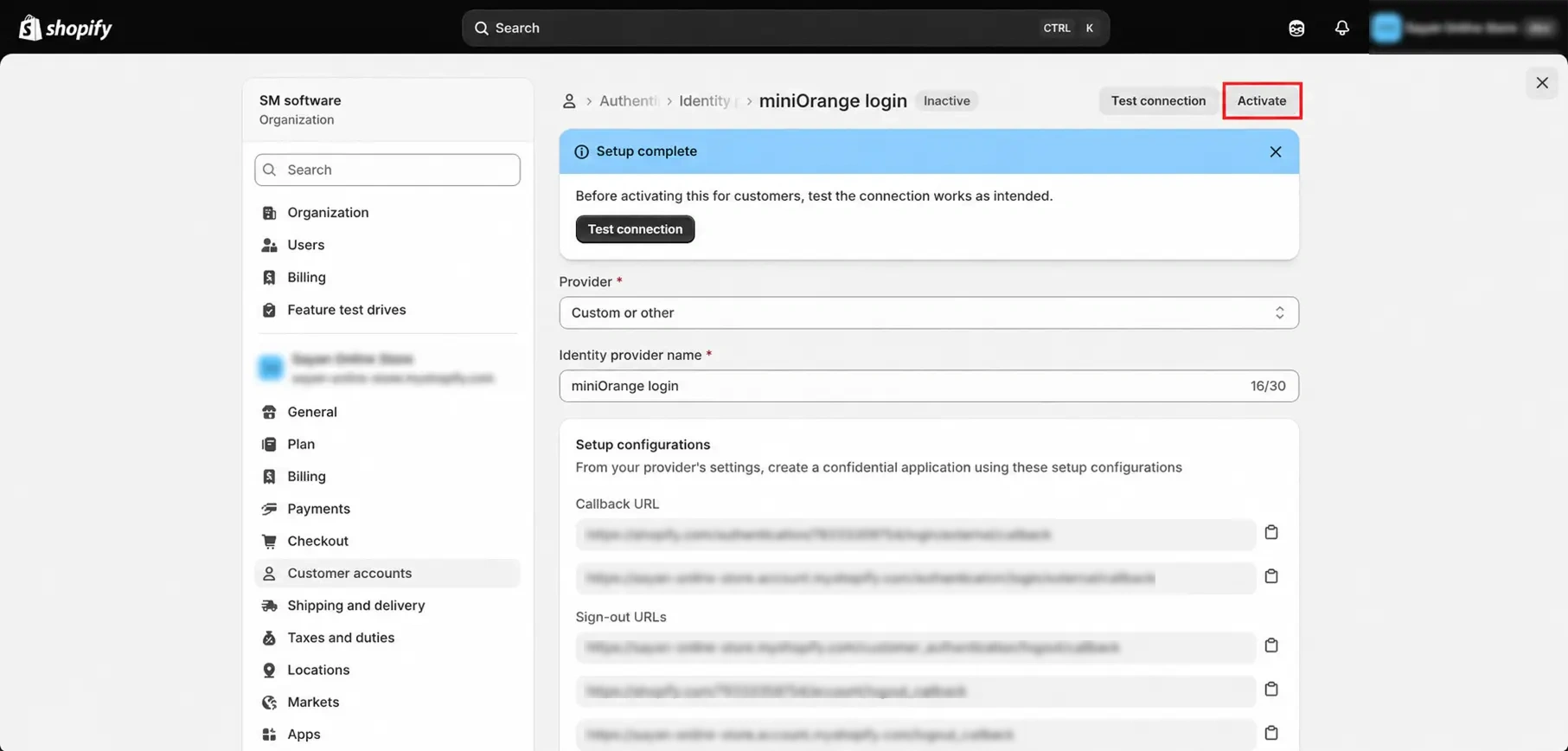Click the second Callback URL field
This screenshot has height=751, width=1568.
[x=915, y=578]
